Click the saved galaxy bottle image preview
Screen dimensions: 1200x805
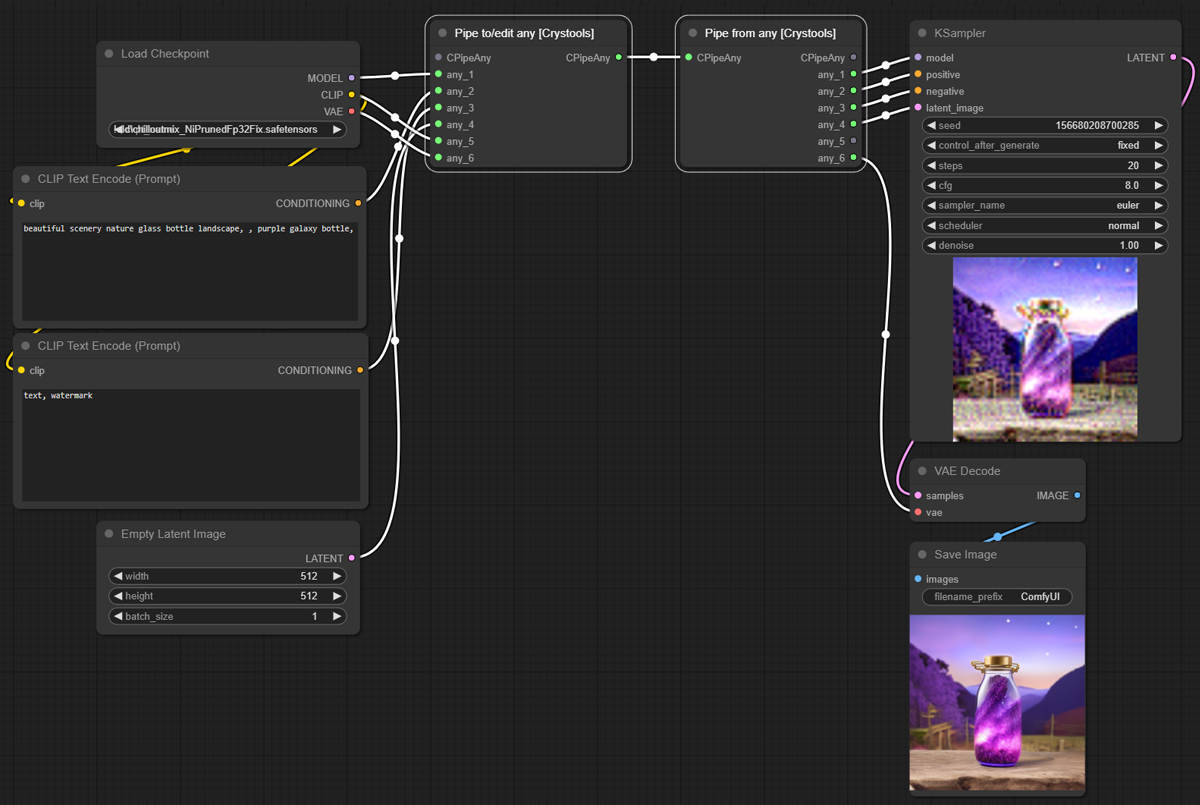997,703
